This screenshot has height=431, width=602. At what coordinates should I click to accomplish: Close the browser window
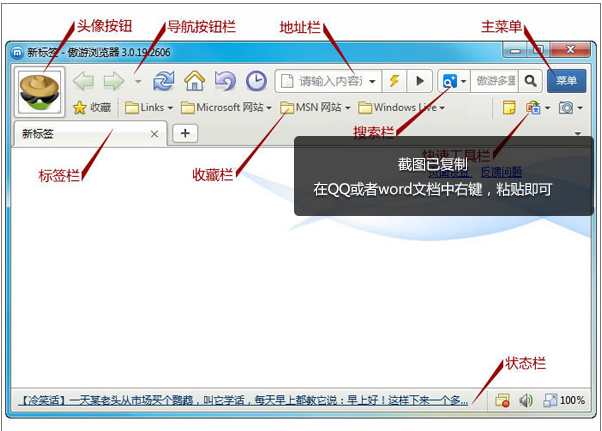click(570, 50)
